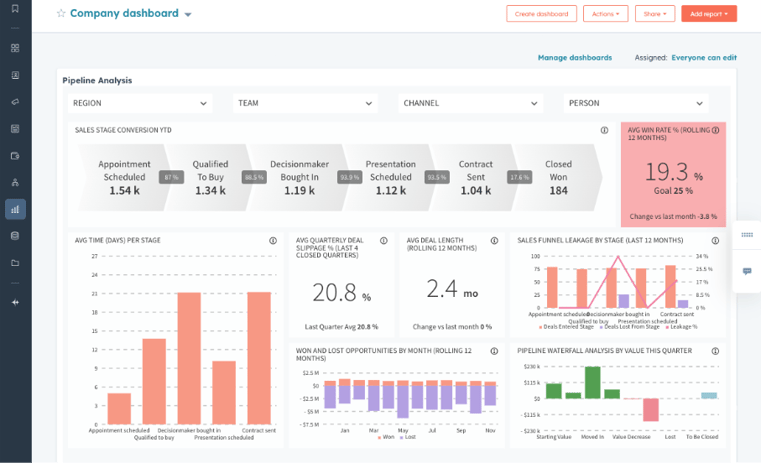Open the Actions menu button
Viewport: 761px width, 463px height.
tap(606, 14)
